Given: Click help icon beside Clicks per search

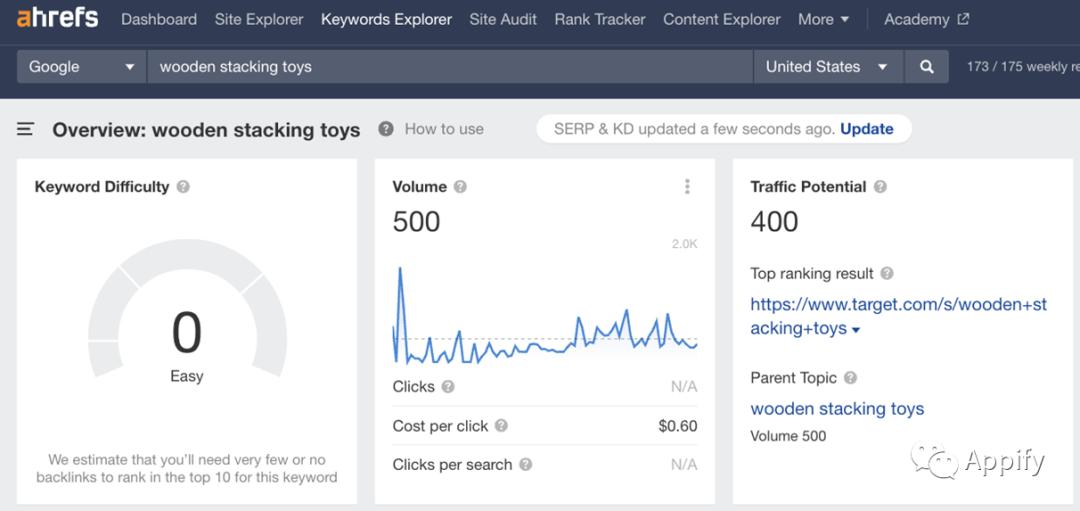Looking at the screenshot, I should [525, 465].
